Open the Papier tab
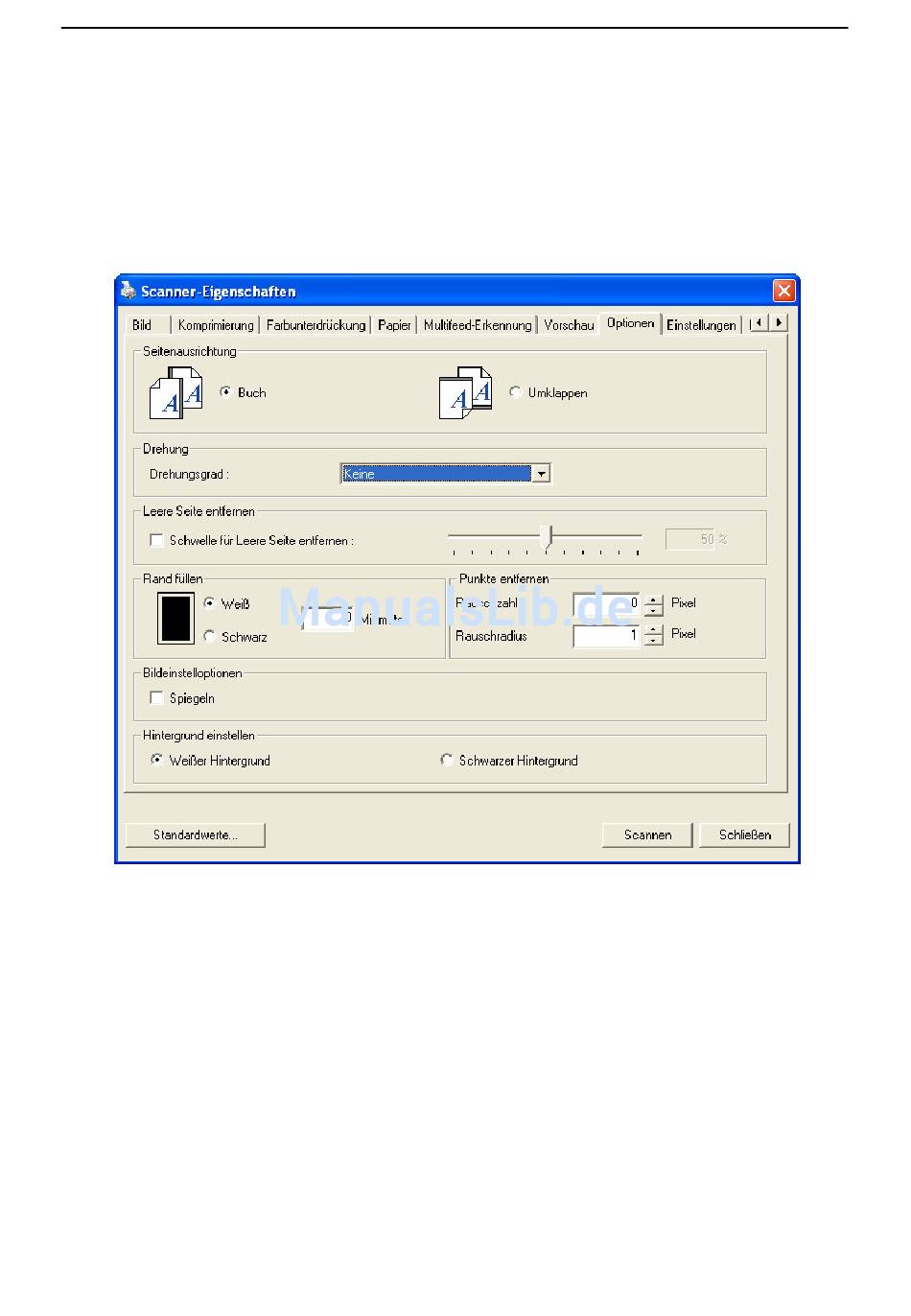Image resolution: width=911 pixels, height=1316 pixels. click(x=394, y=325)
